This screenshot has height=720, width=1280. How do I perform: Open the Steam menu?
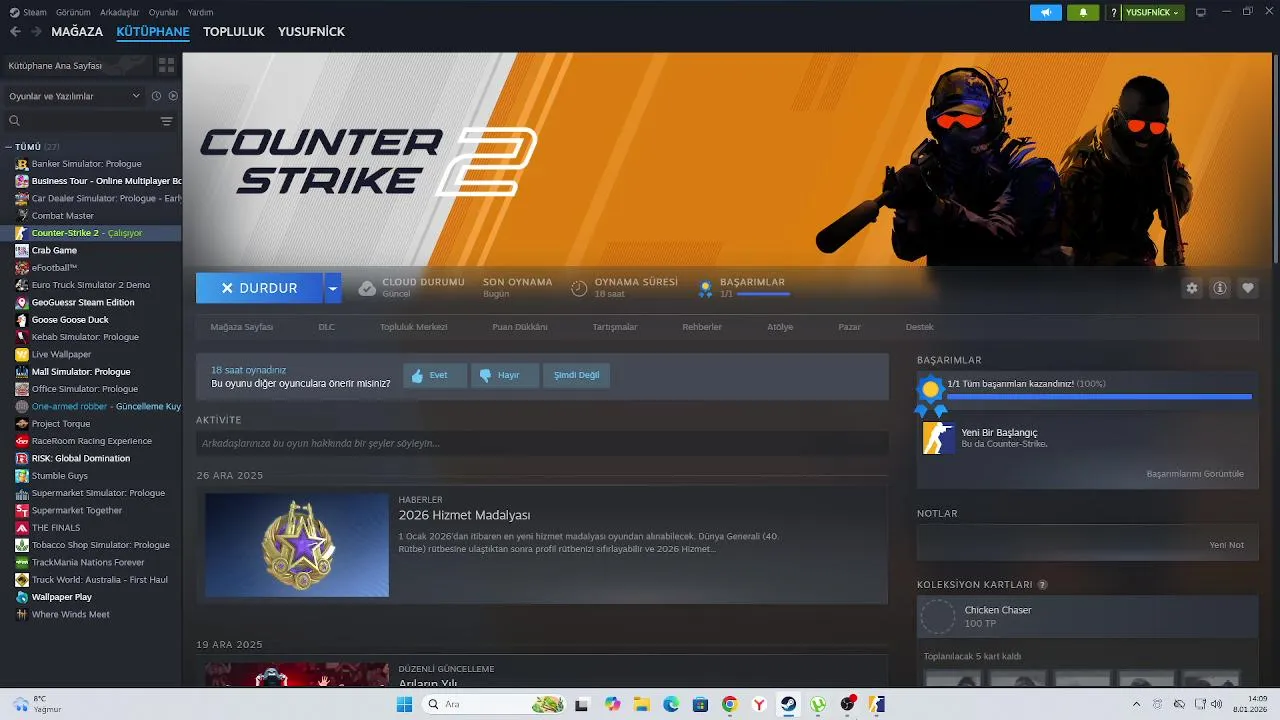pyautogui.click(x=28, y=12)
